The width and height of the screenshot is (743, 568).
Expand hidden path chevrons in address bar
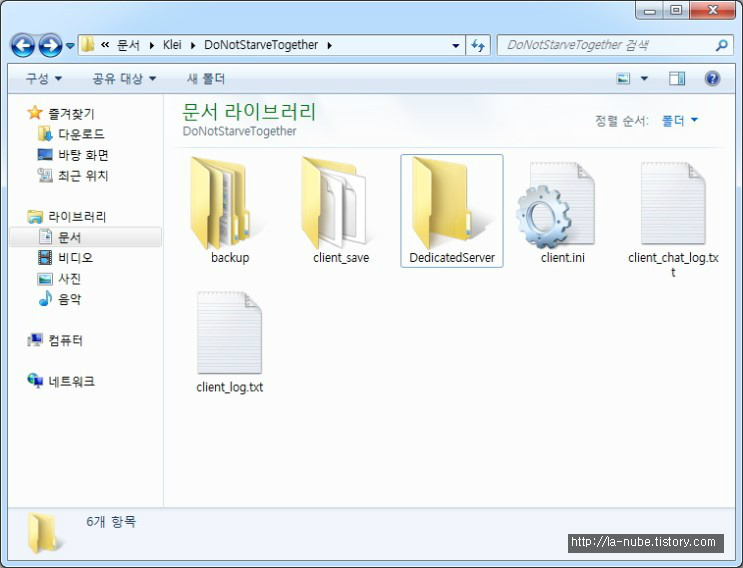pos(105,45)
